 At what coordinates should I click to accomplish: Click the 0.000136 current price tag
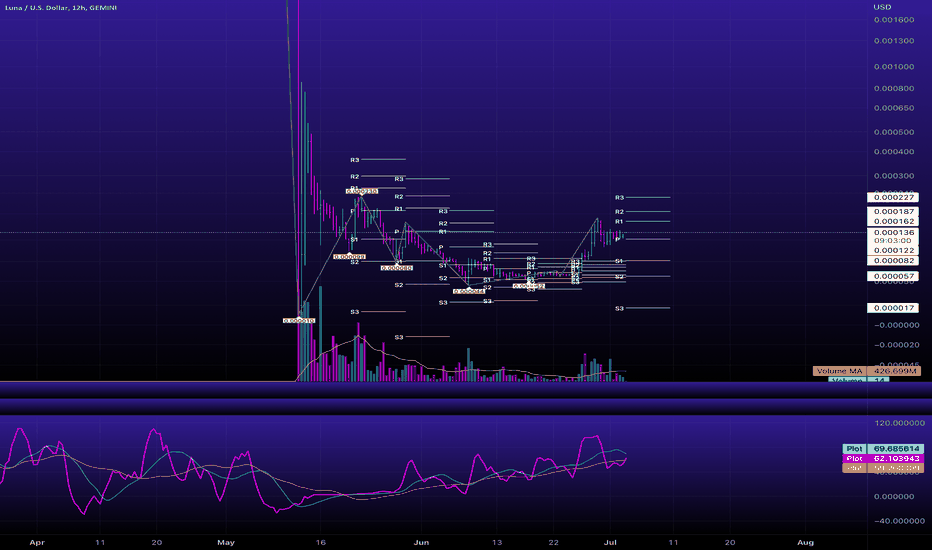893,232
